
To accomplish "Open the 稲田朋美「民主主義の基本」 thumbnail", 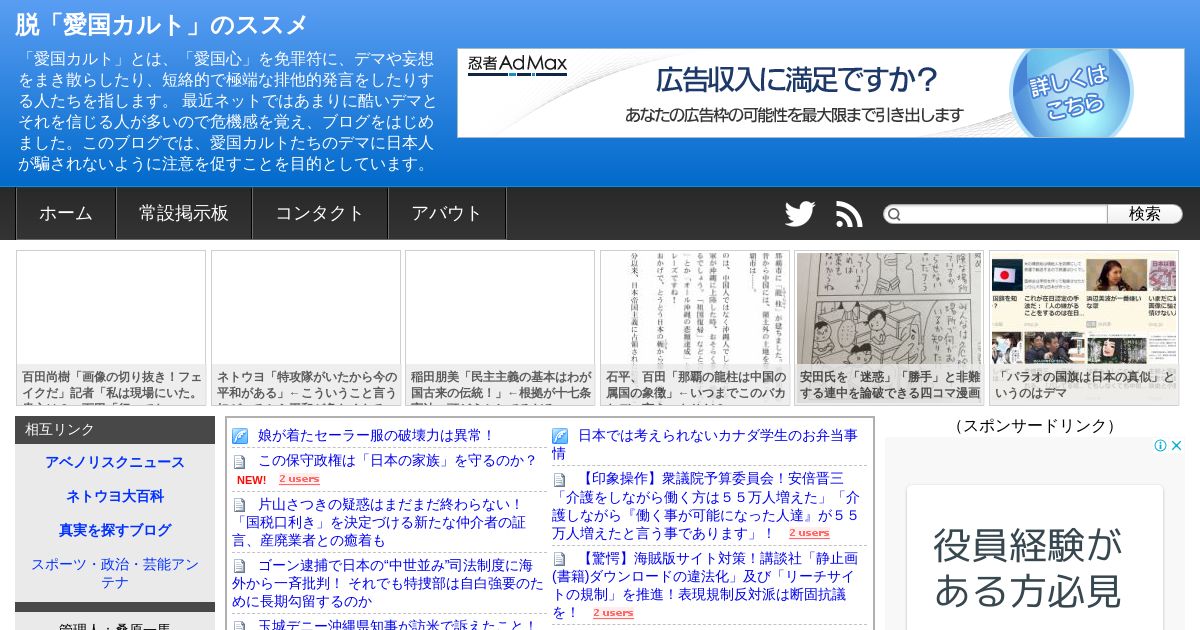I will (x=500, y=327).
